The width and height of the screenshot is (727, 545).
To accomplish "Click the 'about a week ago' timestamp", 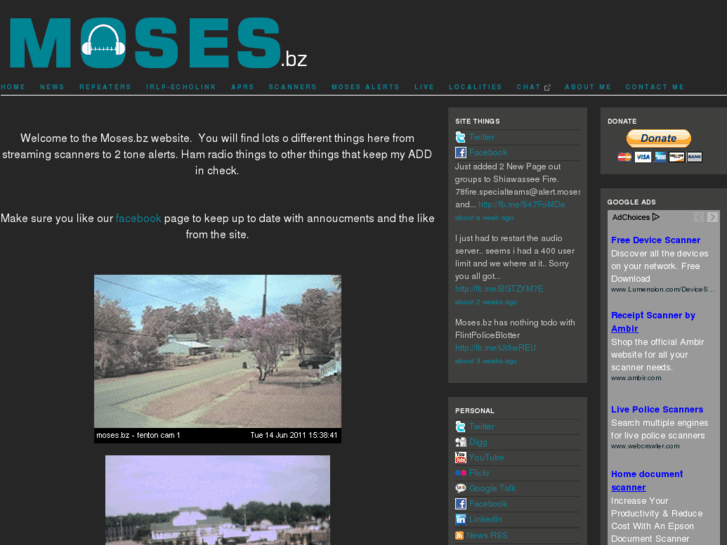I will [x=484, y=218].
